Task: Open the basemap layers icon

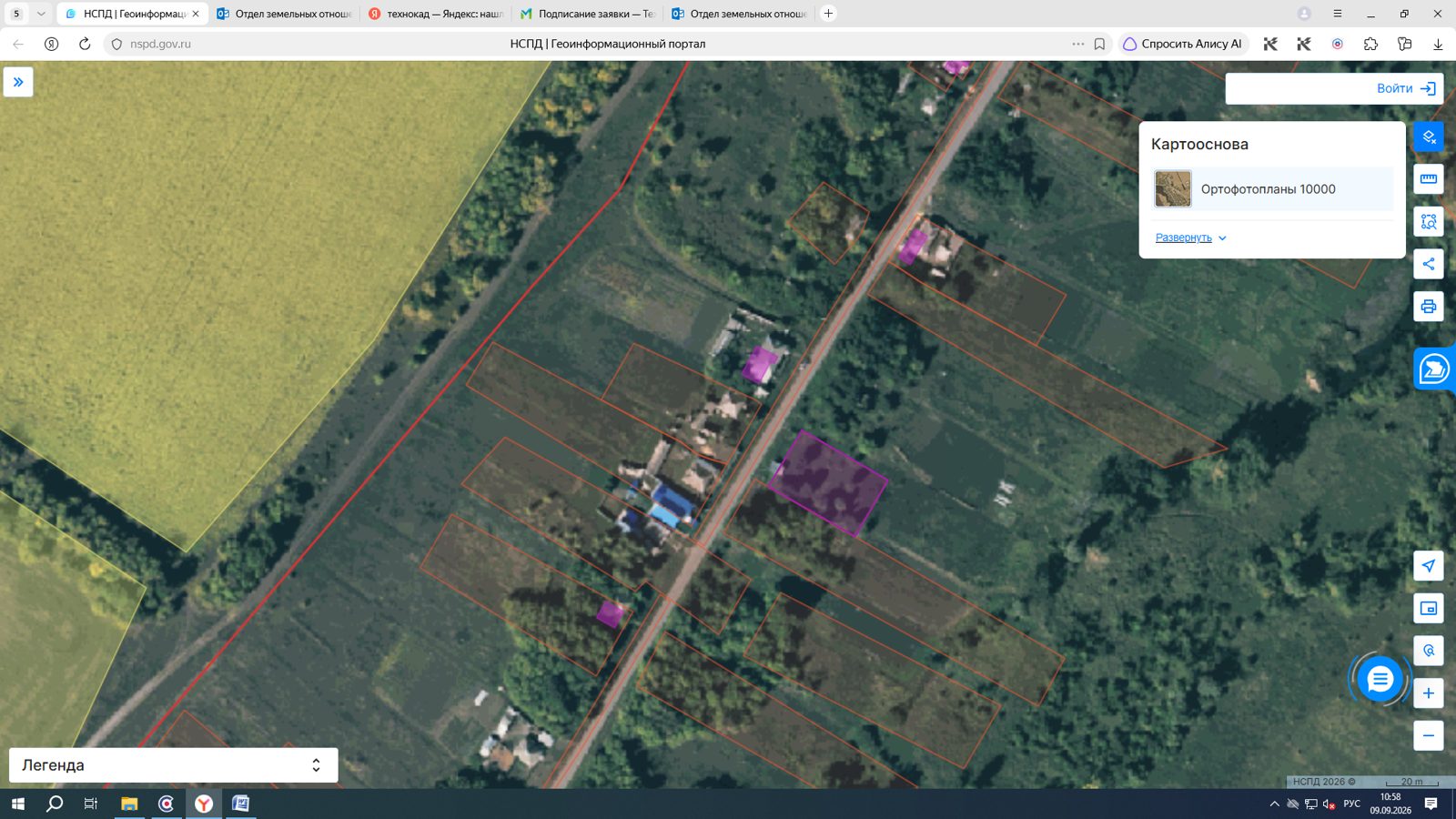Action: (x=1428, y=137)
